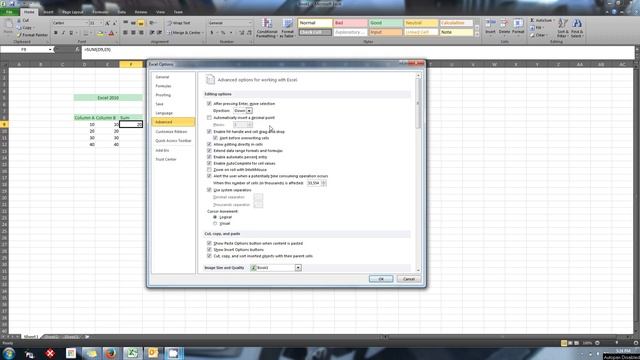
Task: Click the Fill icon in Editing group
Action: pos(532,28)
